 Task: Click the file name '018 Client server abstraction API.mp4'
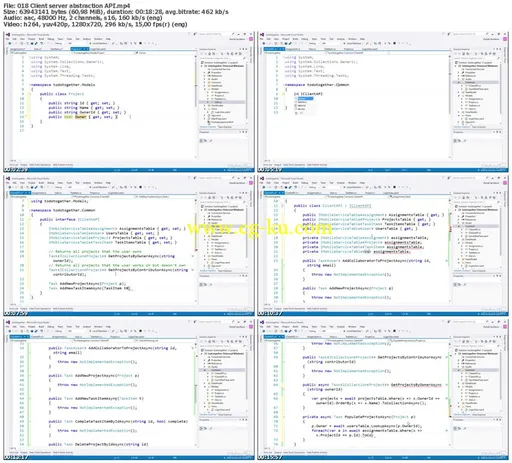(72, 6)
